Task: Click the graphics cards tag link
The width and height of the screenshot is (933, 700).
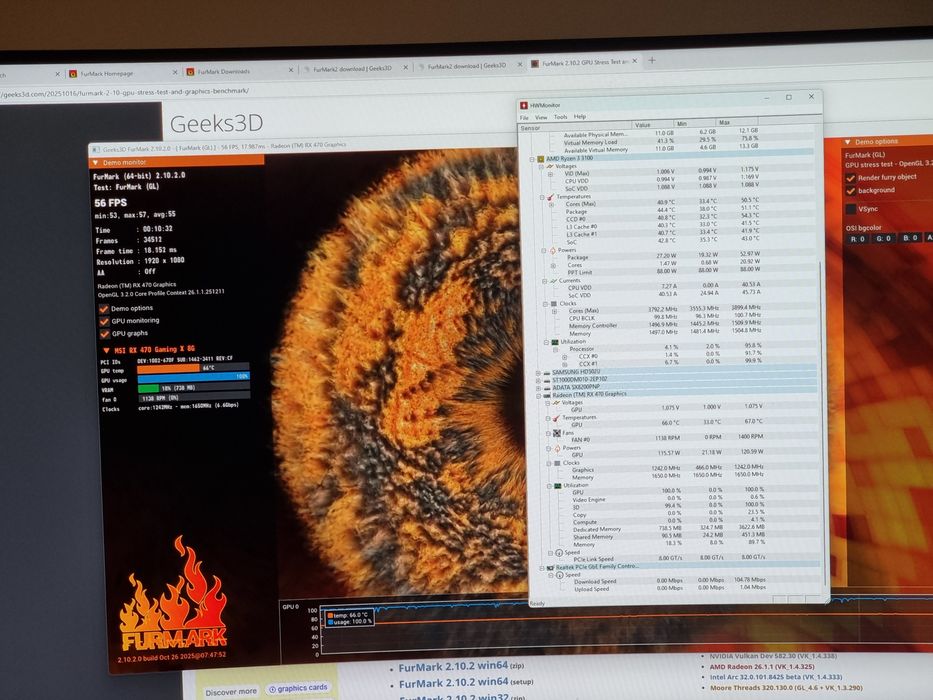Action: tap(298, 688)
